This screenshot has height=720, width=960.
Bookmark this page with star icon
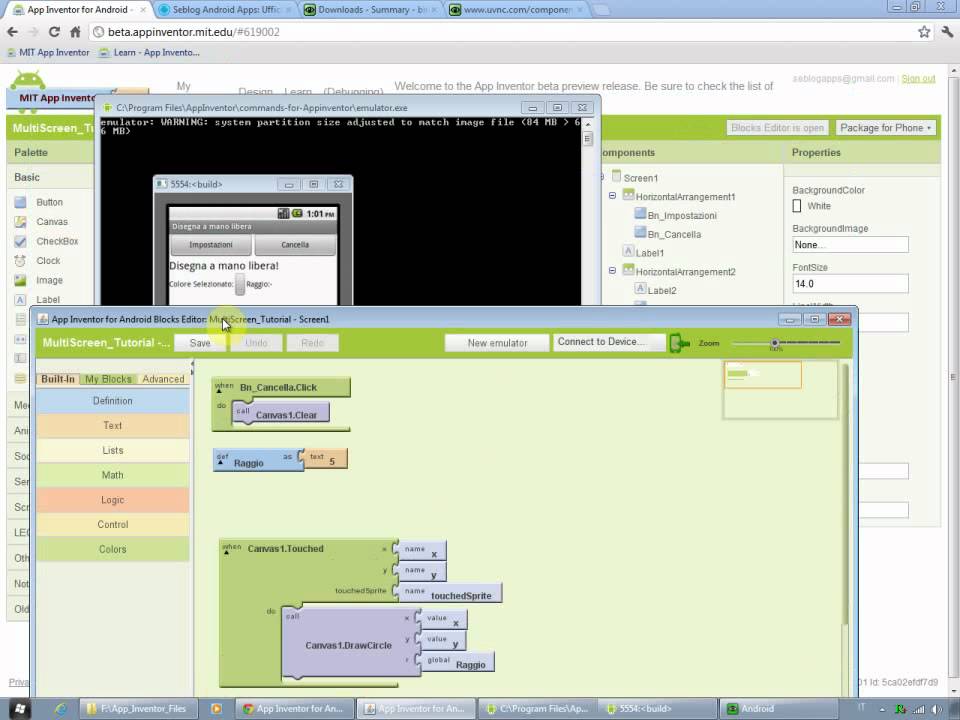click(x=924, y=32)
